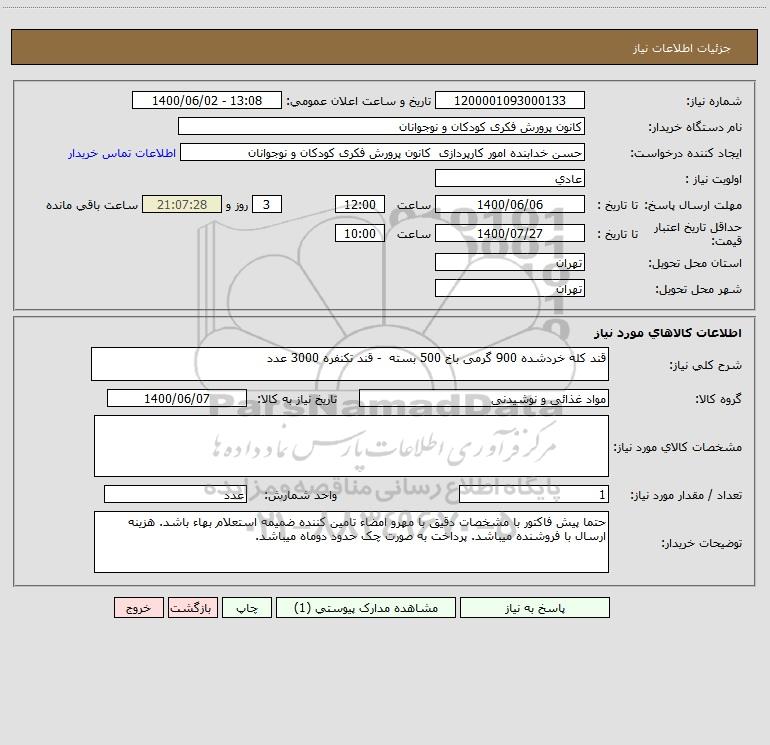The width and height of the screenshot is (770, 745).
Task: Click the delivery city field 'تهران'
Action: pyautogui.click(x=510, y=288)
